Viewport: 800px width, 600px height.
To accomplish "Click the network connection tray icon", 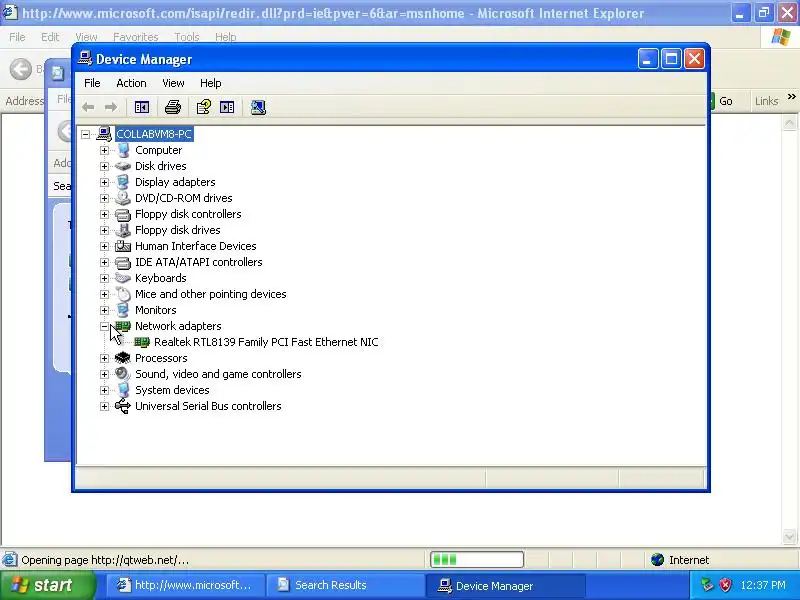I will 707,585.
